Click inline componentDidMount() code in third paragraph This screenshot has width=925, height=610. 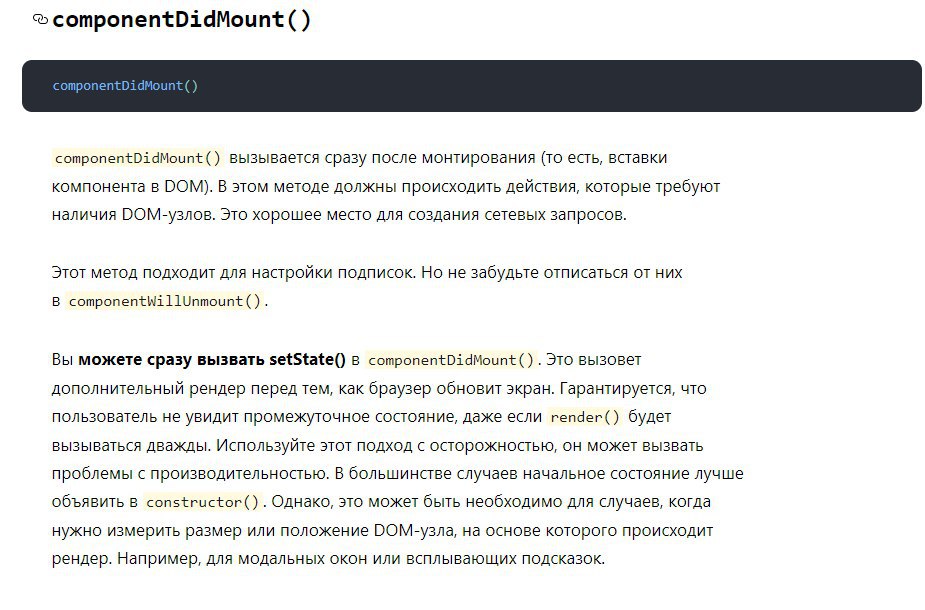pyautogui.click(x=451, y=360)
